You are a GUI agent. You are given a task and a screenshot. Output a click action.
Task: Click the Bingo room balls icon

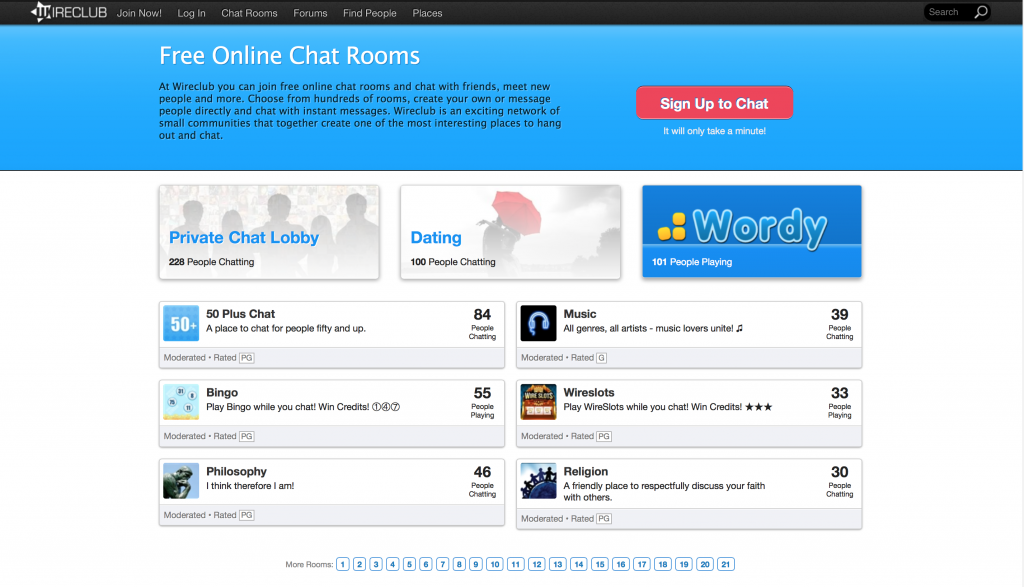[x=181, y=402]
